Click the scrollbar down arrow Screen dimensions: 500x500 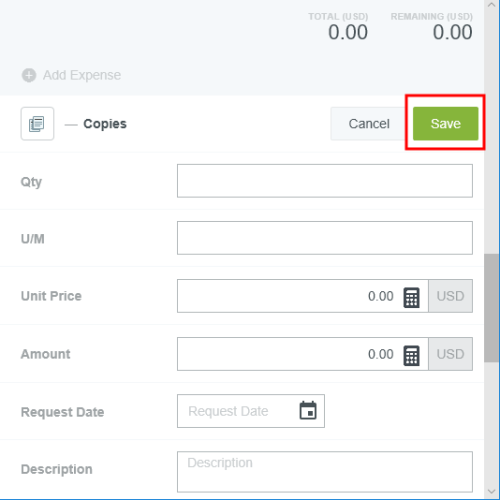492,491
